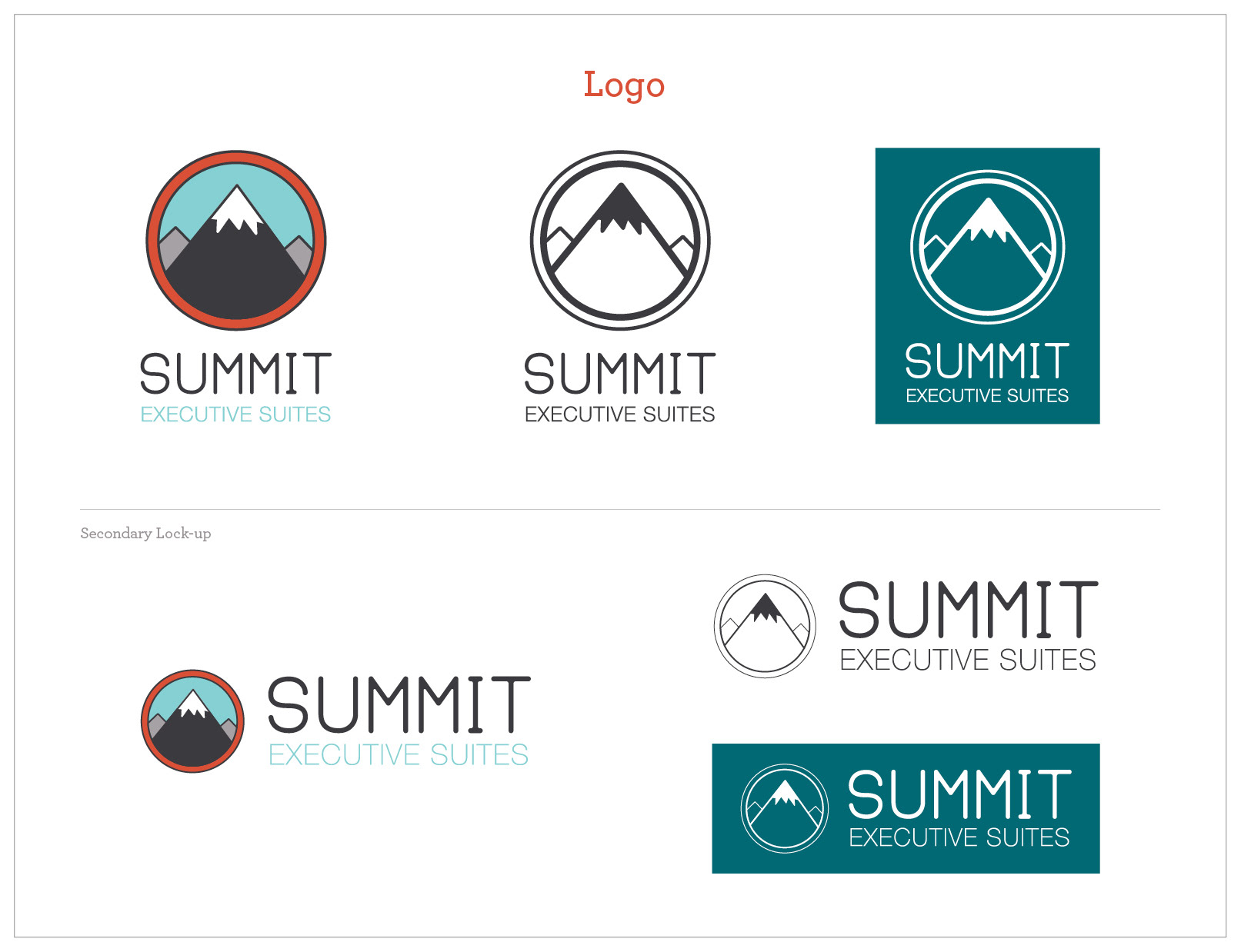Select dark 'EXECUTIVE SUITES' text in center logo
The height and width of the screenshot is (952, 1241).
click(x=619, y=414)
